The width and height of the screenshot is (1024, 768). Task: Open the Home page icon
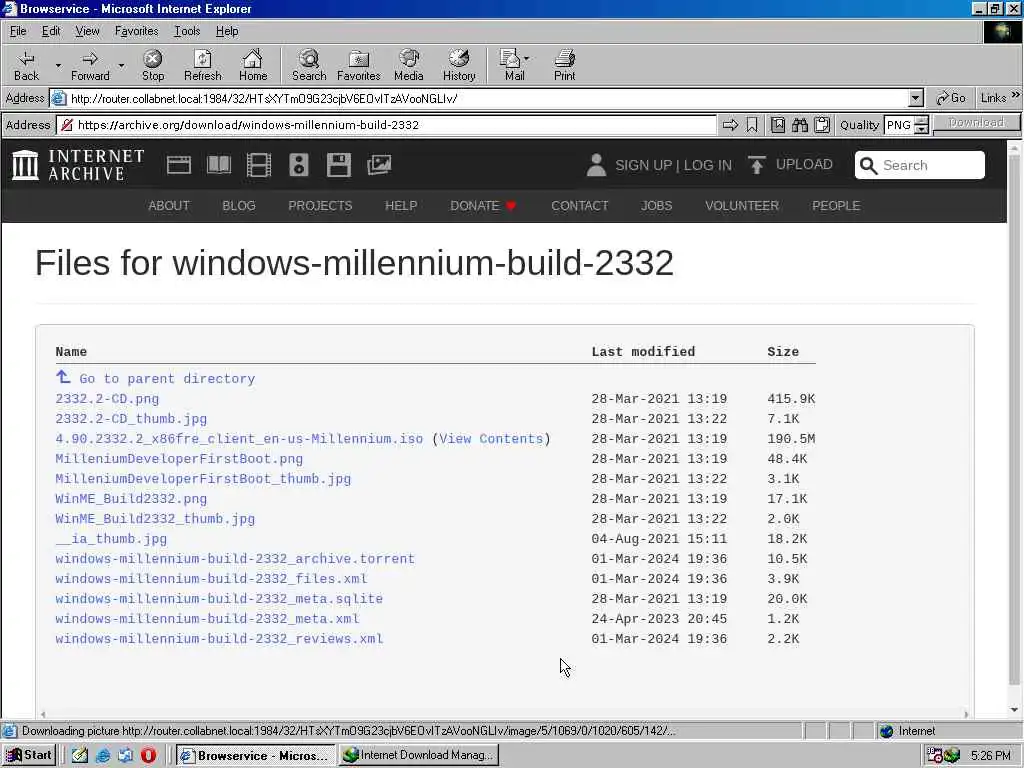pyautogui.click(x=253, y=66)
